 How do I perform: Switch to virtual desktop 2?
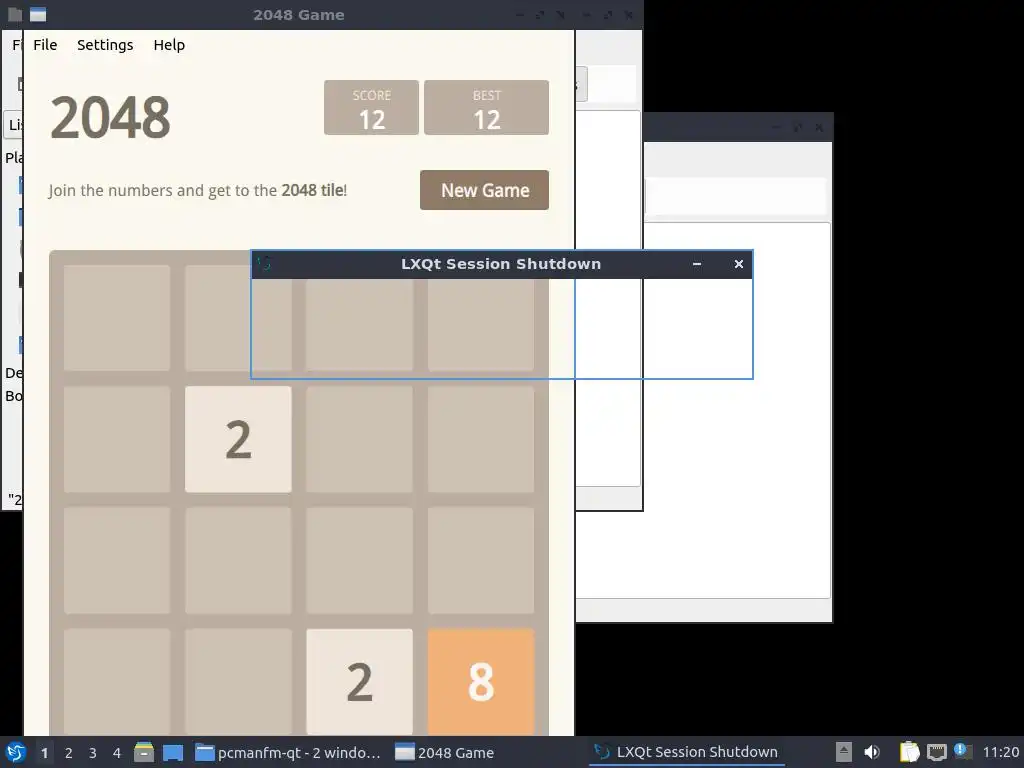69,753
